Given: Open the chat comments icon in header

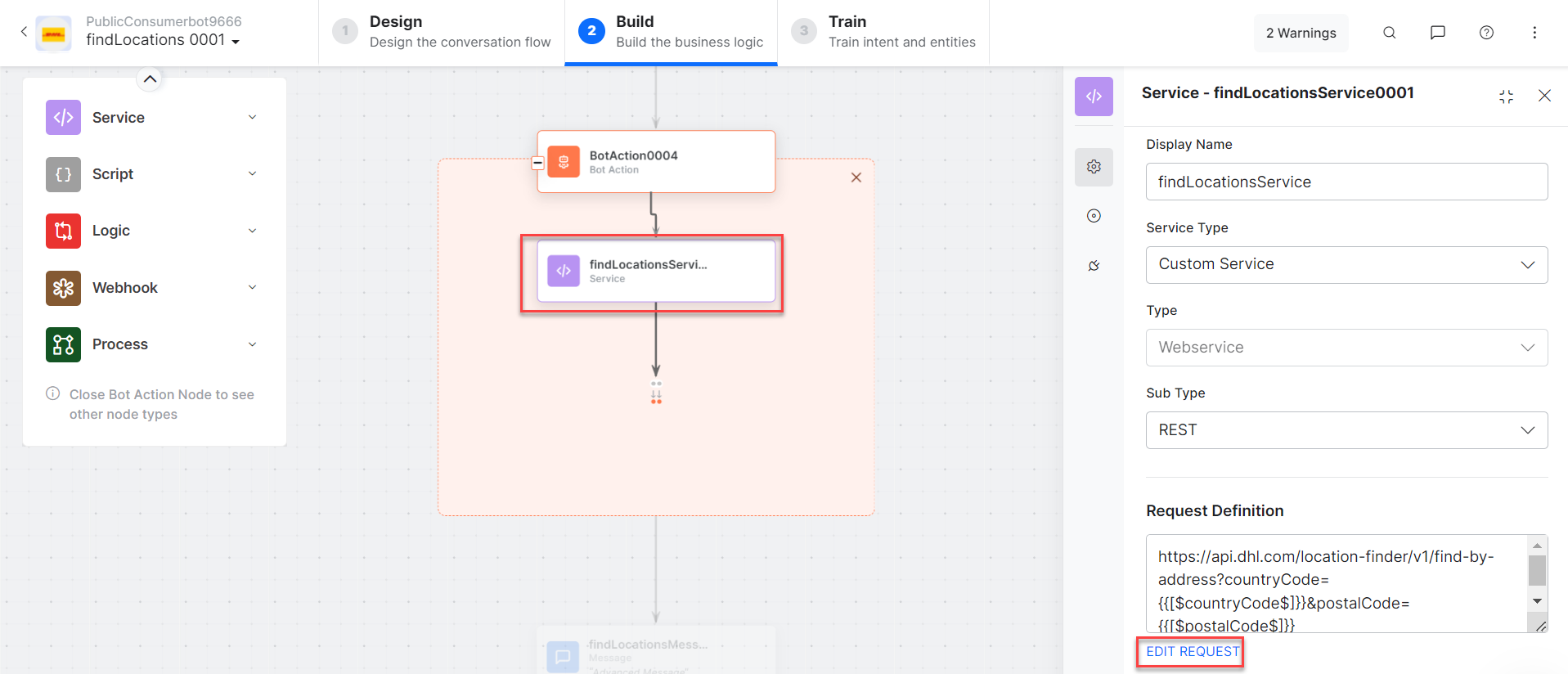Looking at the screenshot, I should [x=1437, y=33].
